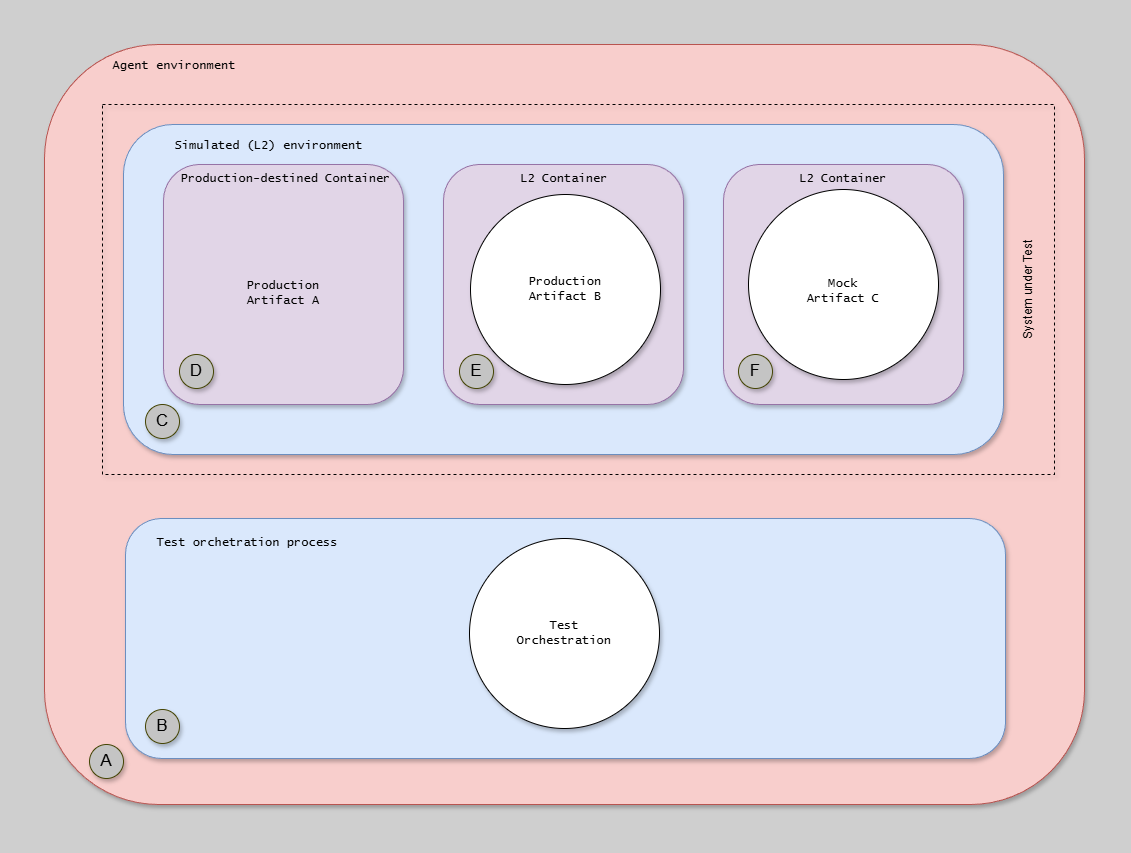Click the C marker badge
This screenshot has width=1131, height=853.
pyautogui.click(x=162, y=421)
